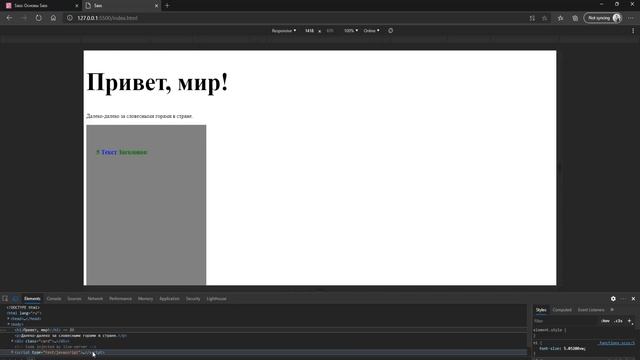The height and width of the screenshot is (360, 640).
Task: Expand the div class card node
Action: tap(12, 341)
